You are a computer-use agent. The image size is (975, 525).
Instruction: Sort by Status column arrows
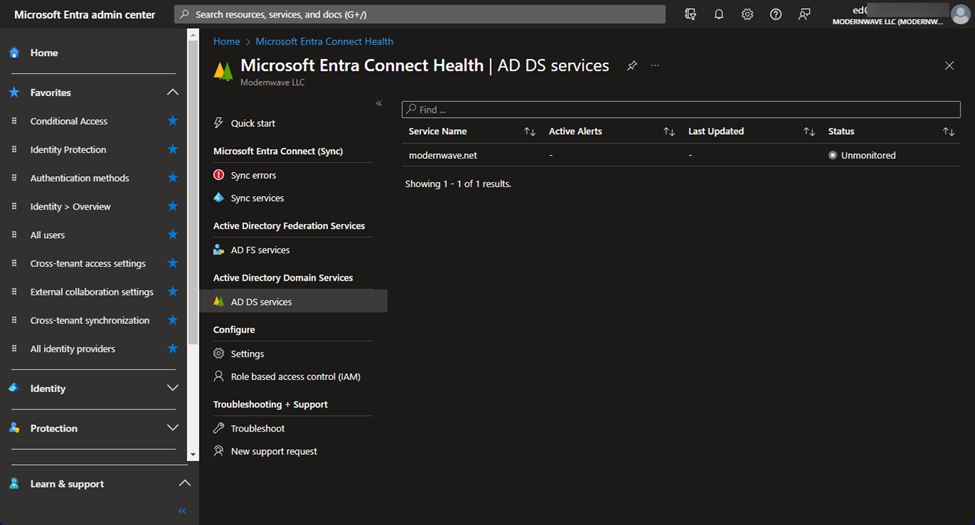pyautogui.click(x=948, y=131)
